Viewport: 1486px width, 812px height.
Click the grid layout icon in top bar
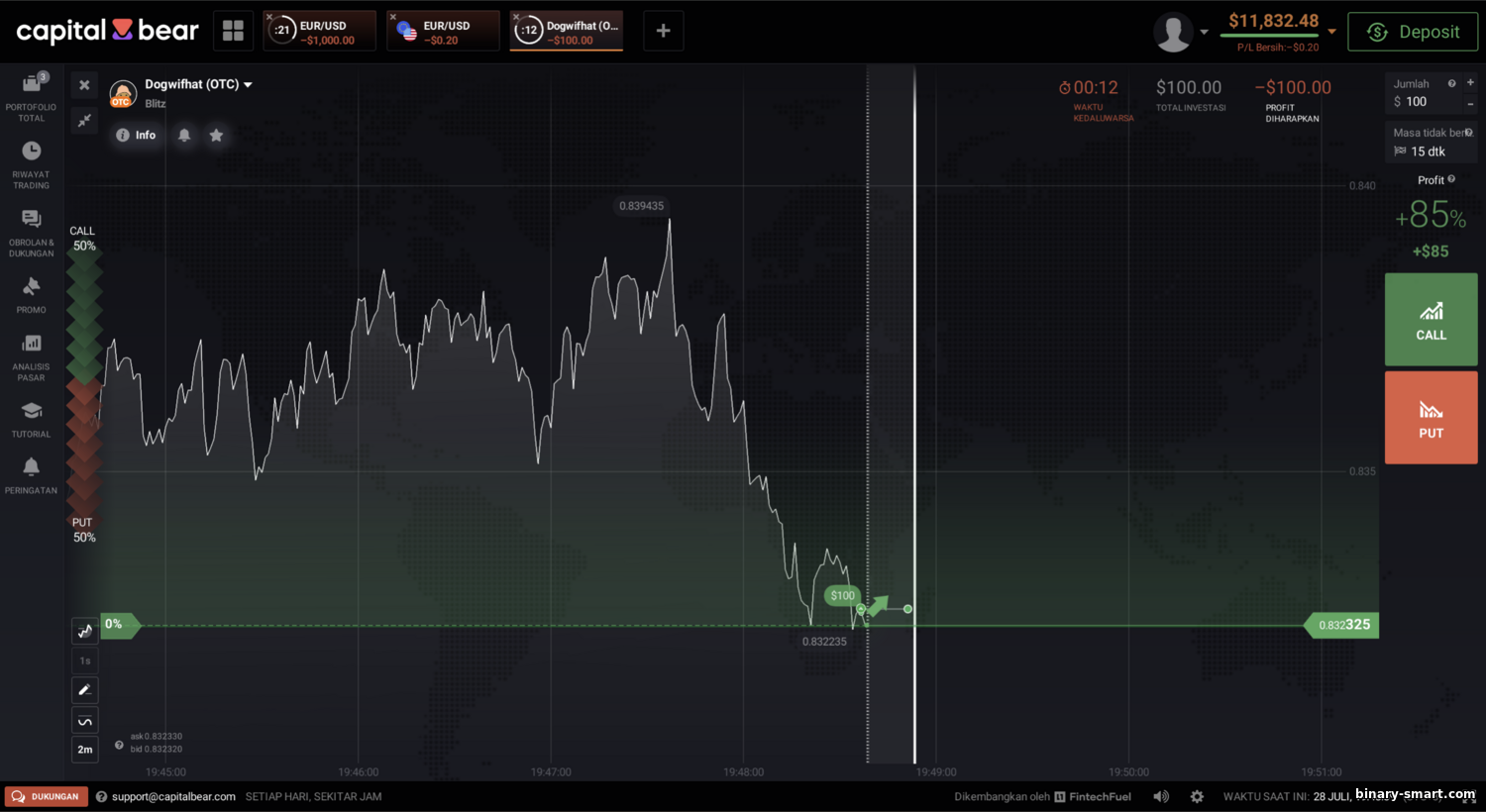point(233,31)
